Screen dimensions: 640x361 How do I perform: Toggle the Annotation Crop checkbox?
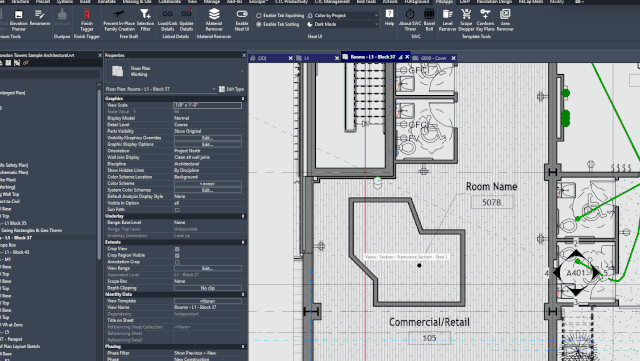[177, 262]
